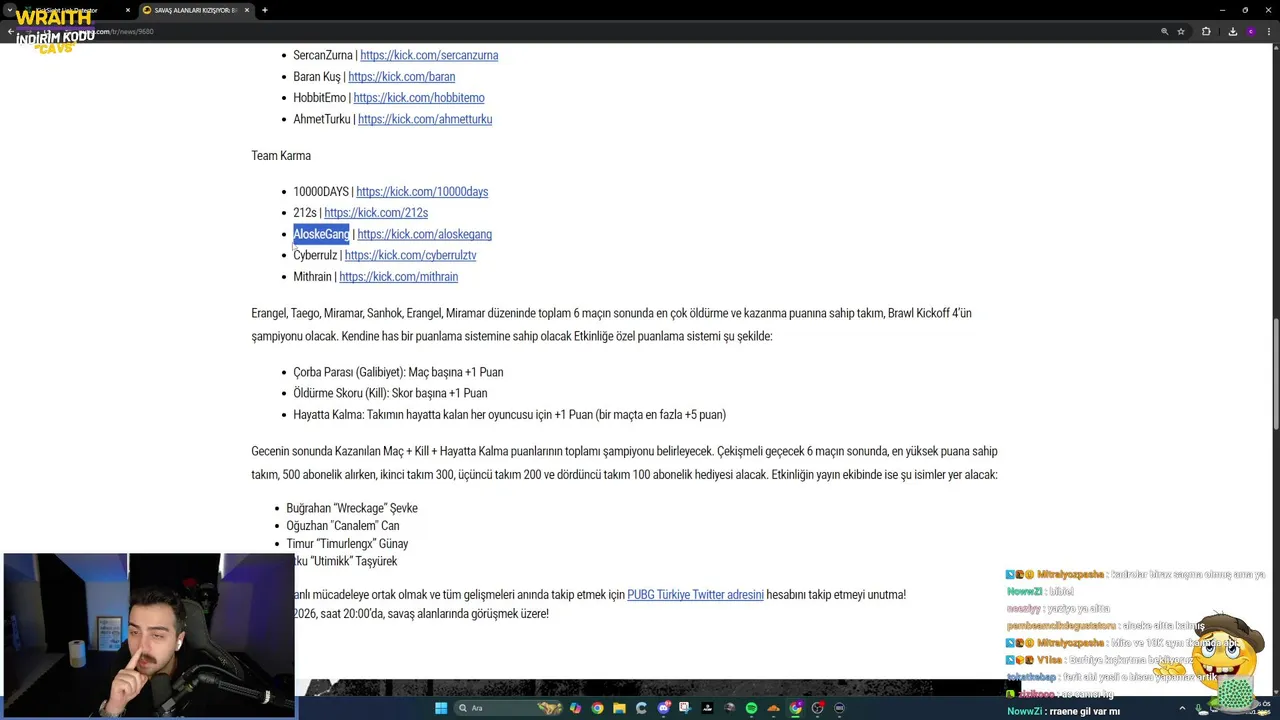The width and height of the screenshot is (1280, 720).
Task: Open Spotify from the taskbar
Action: tap(751, 708)
